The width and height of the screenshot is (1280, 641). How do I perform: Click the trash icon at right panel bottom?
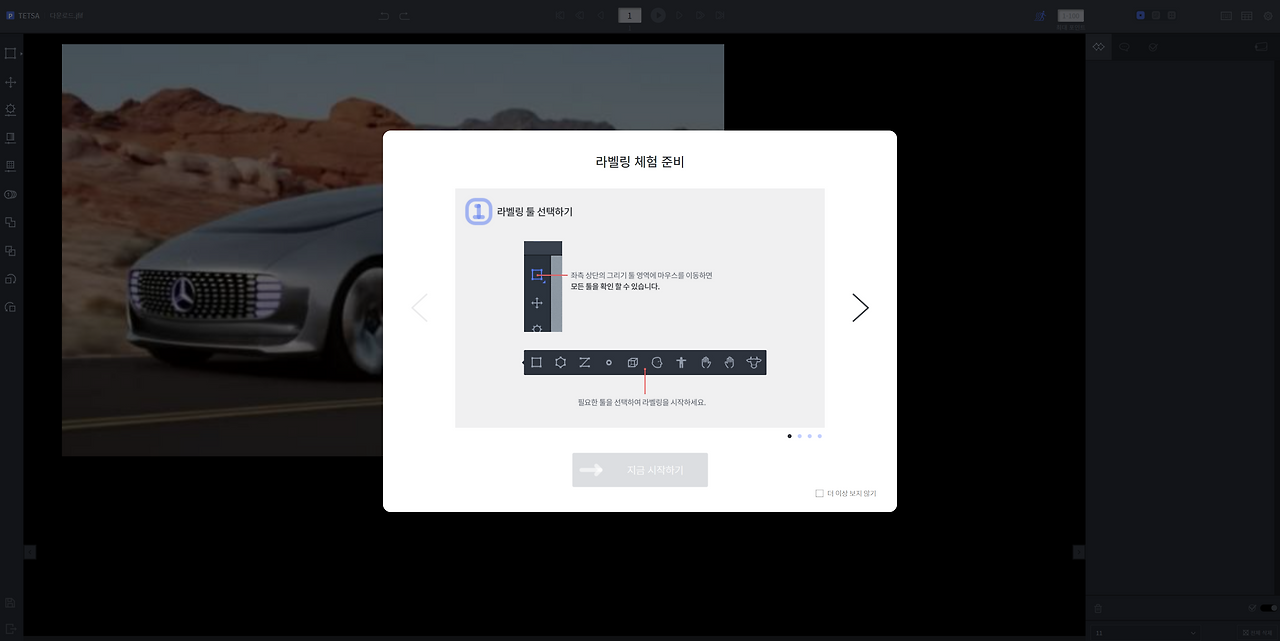coord(1098,608)
